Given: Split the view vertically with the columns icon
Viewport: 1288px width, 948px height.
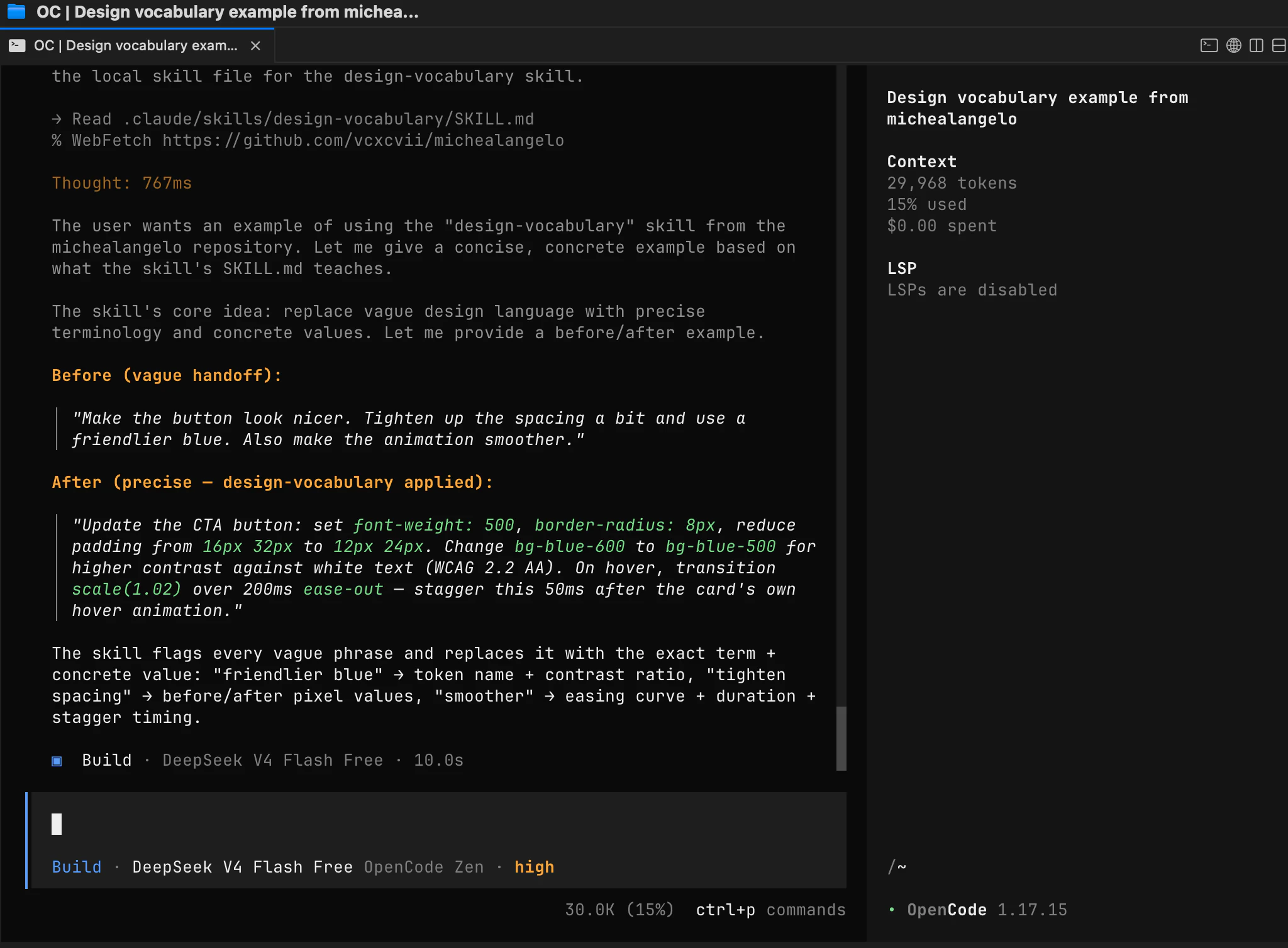Looking at the screenshot, I should [x=1257, y=45].
